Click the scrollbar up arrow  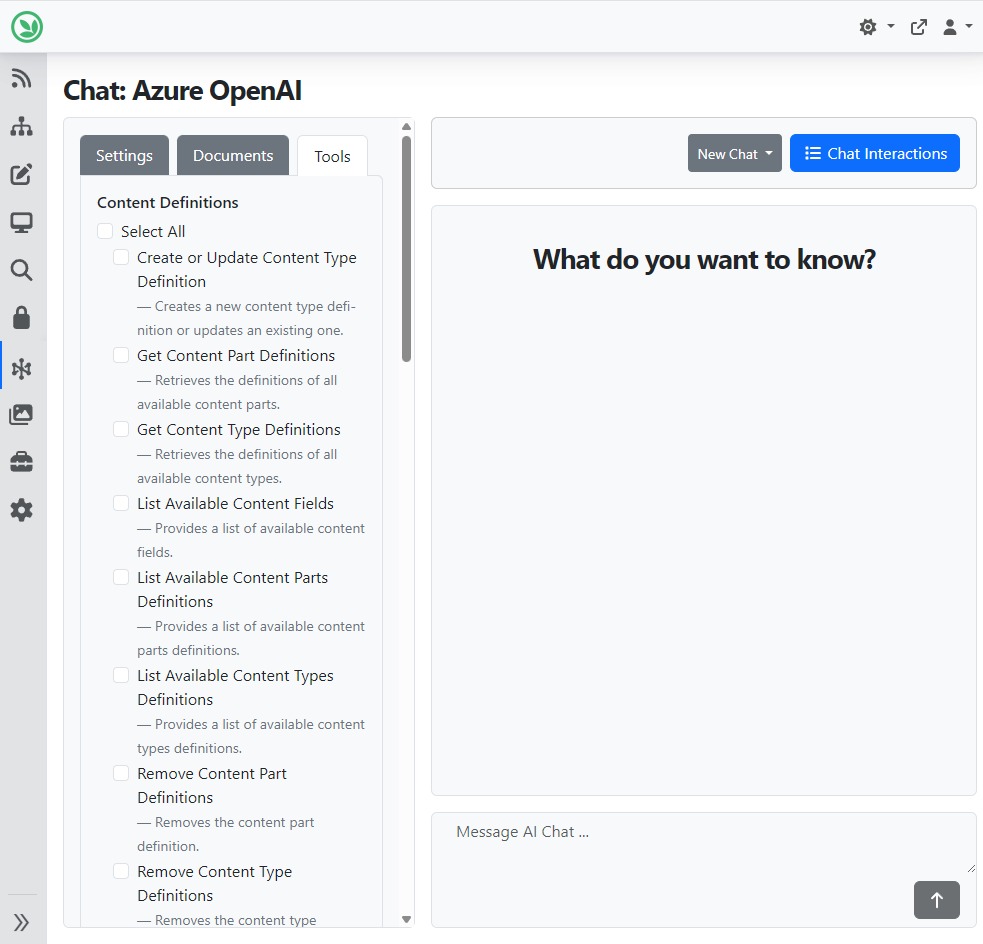click(406, 127)
